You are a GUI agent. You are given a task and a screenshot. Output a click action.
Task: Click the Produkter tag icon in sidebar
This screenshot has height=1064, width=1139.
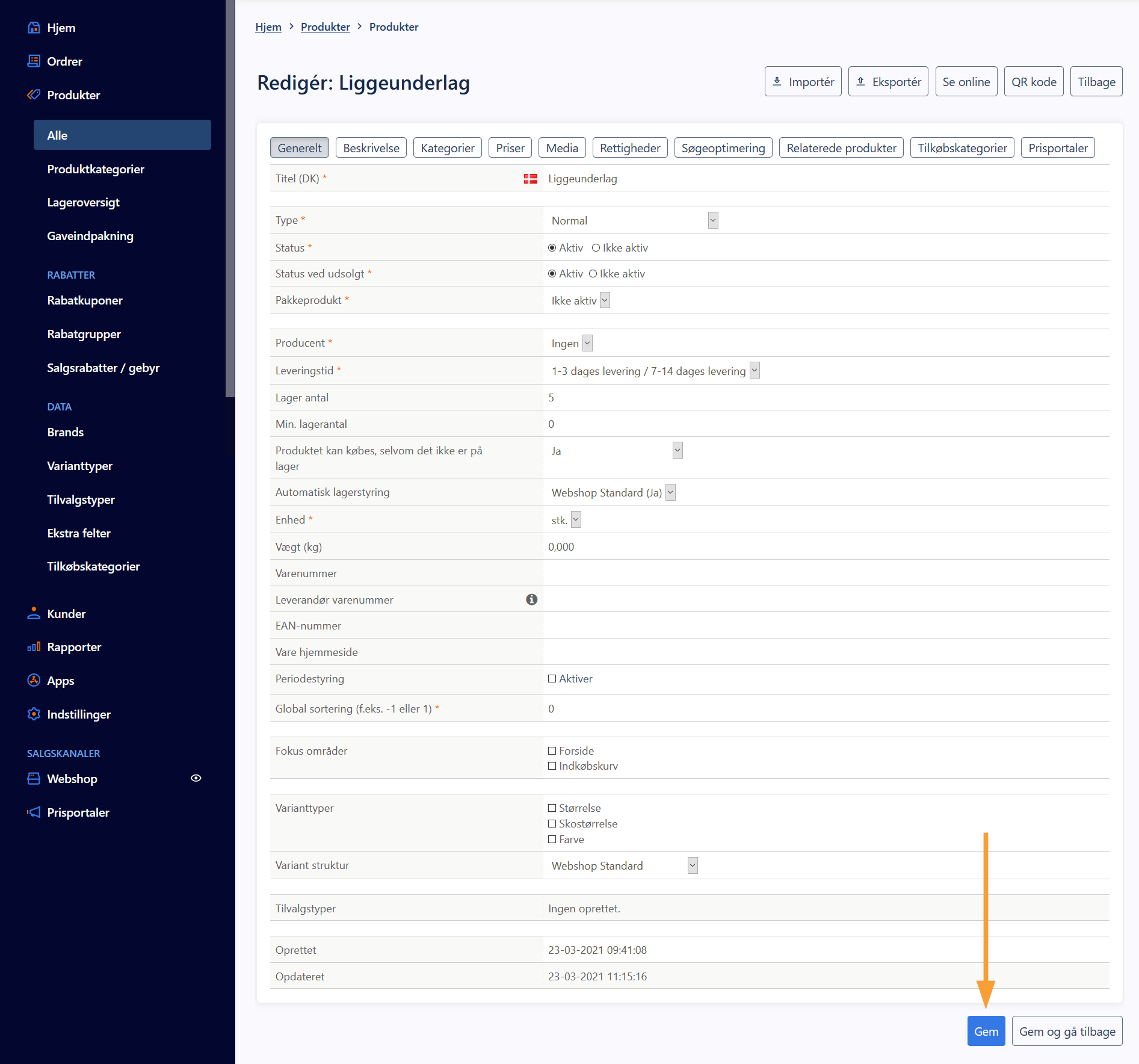[x=34, y=95]
